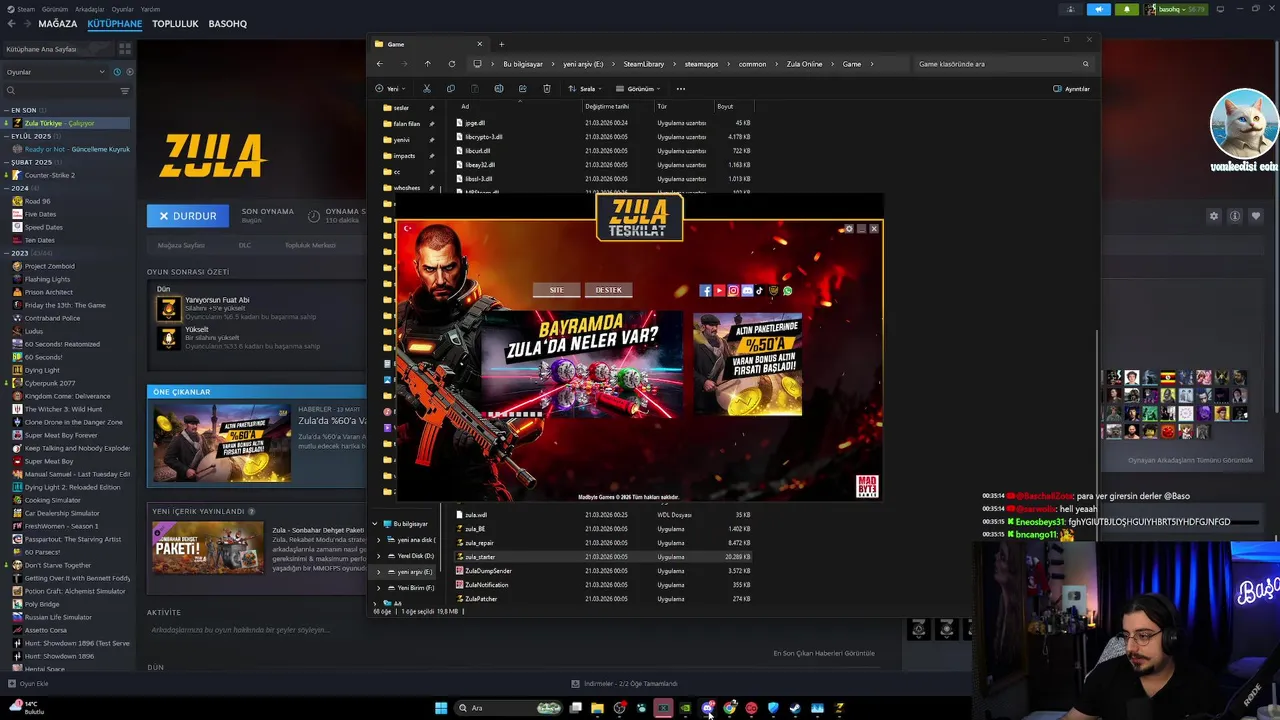Collapse Bu bilgisayar in Explorer tree
Image resolution: width=1280 pixels, height=720 pixels.
(375, 524)
